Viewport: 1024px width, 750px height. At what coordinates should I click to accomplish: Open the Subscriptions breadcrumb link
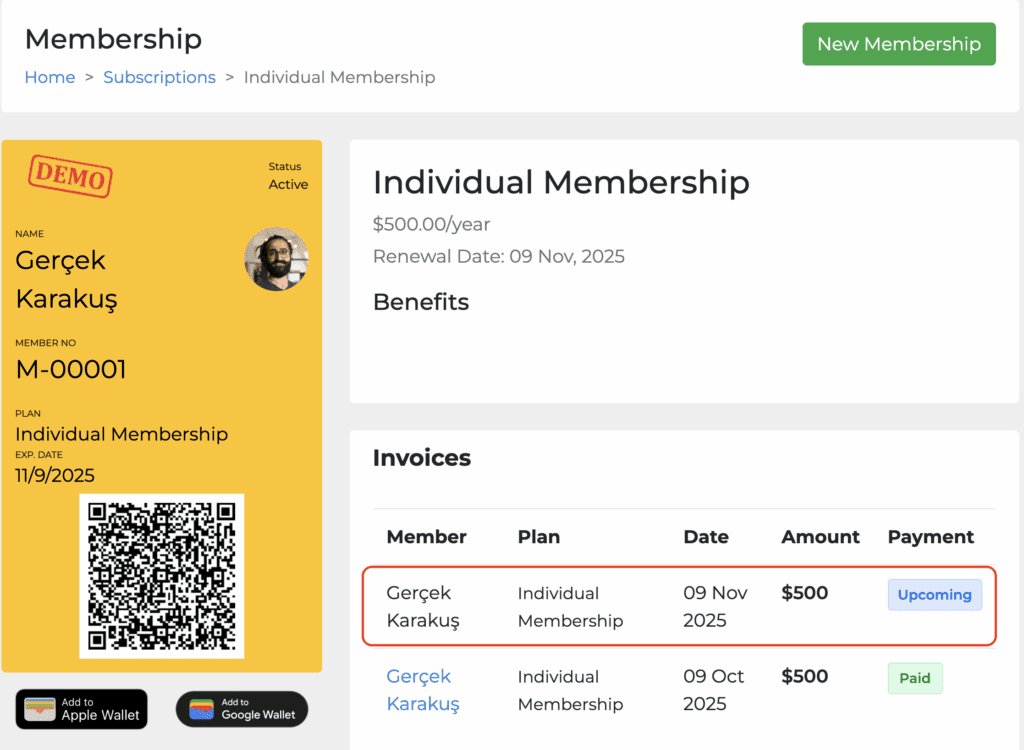point(159,77)
